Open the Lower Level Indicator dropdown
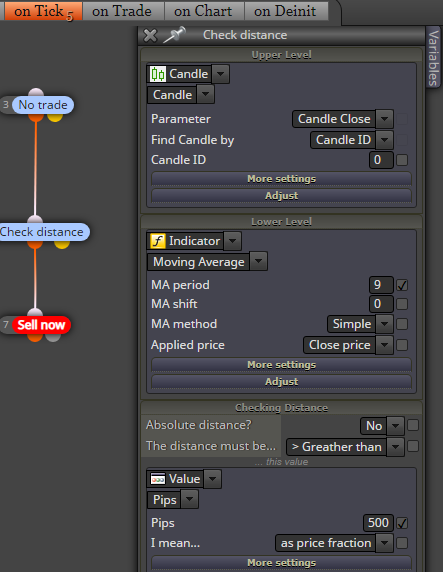The width and height of the screenshot is (443, 572). [x=232, y=241]
